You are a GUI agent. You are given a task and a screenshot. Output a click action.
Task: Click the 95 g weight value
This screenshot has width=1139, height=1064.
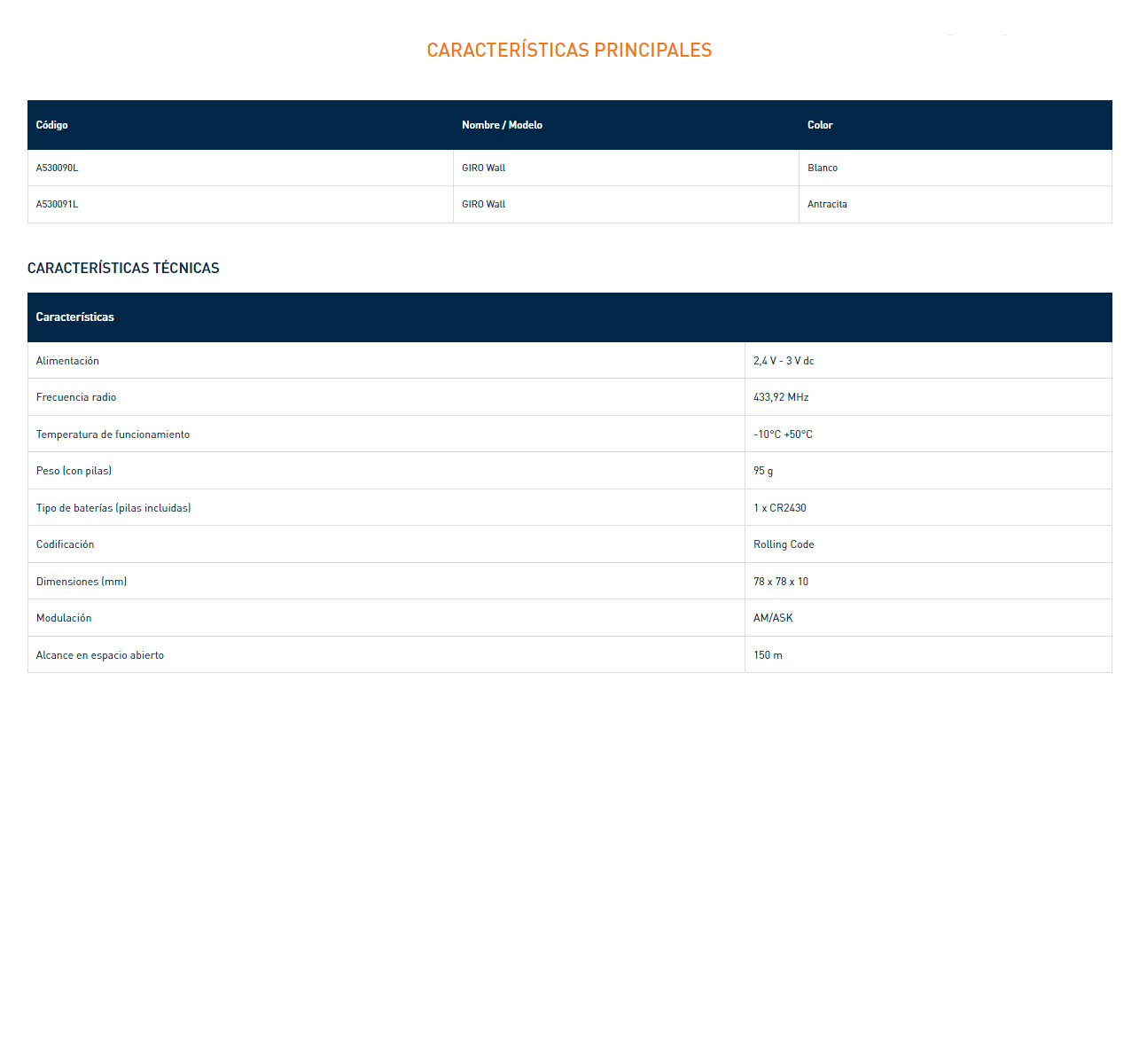tap(763, 471)
